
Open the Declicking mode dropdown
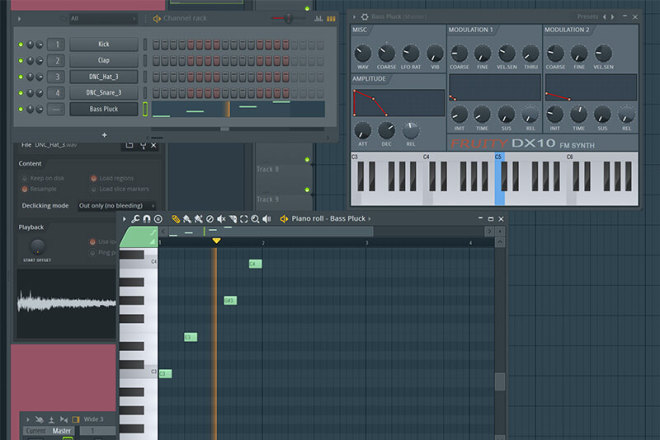click(116, 205)
